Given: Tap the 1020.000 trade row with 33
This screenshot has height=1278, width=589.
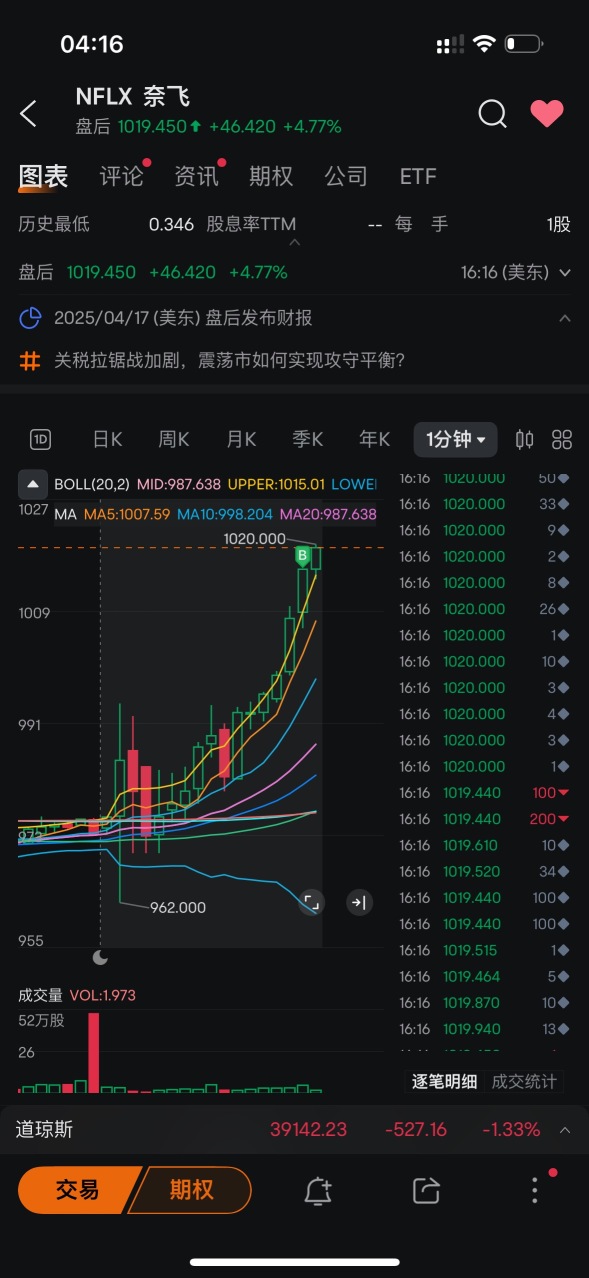Looking at the screenshot, I should (x=485, y=504).
